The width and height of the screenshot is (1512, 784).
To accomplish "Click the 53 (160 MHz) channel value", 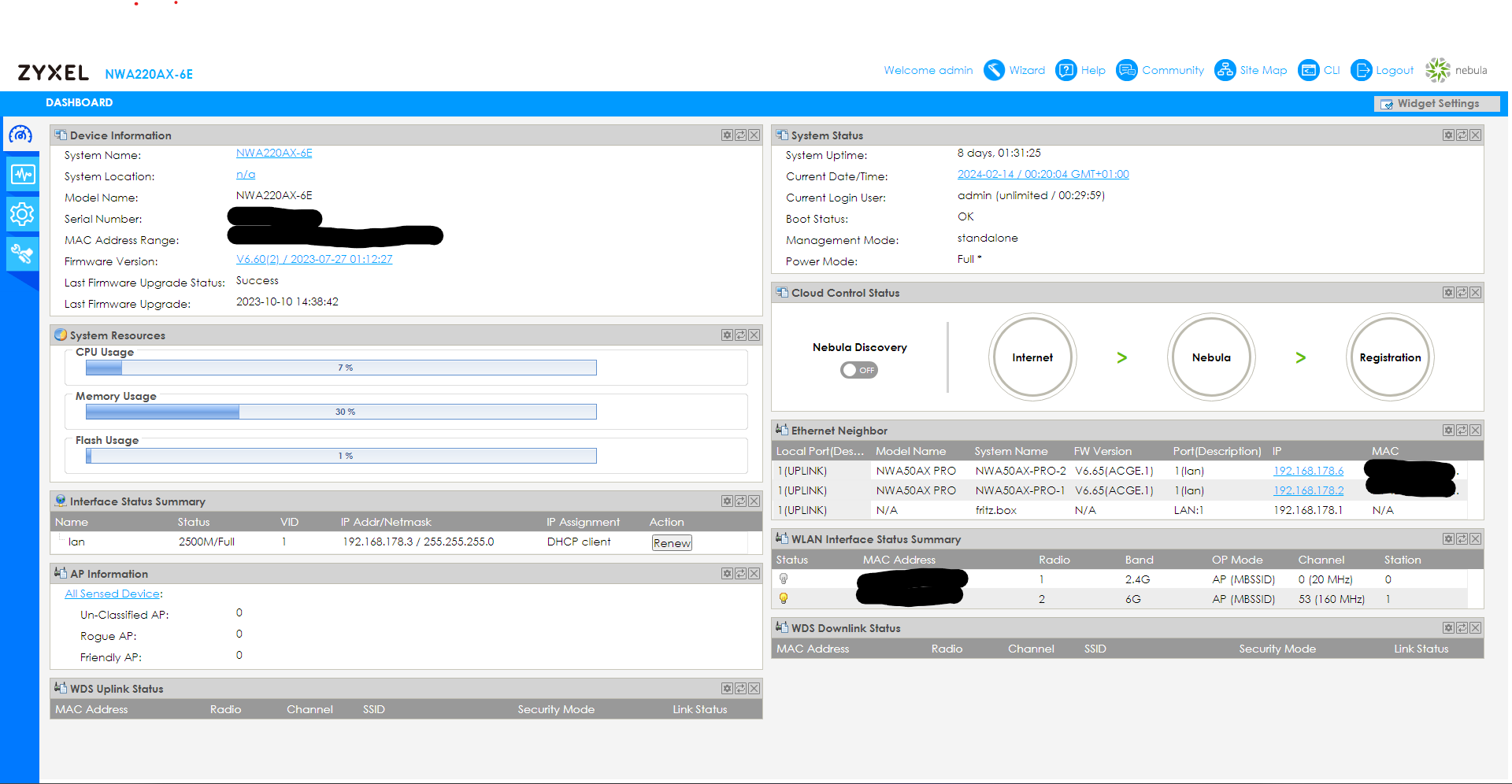I will (x=1332, y=600).
